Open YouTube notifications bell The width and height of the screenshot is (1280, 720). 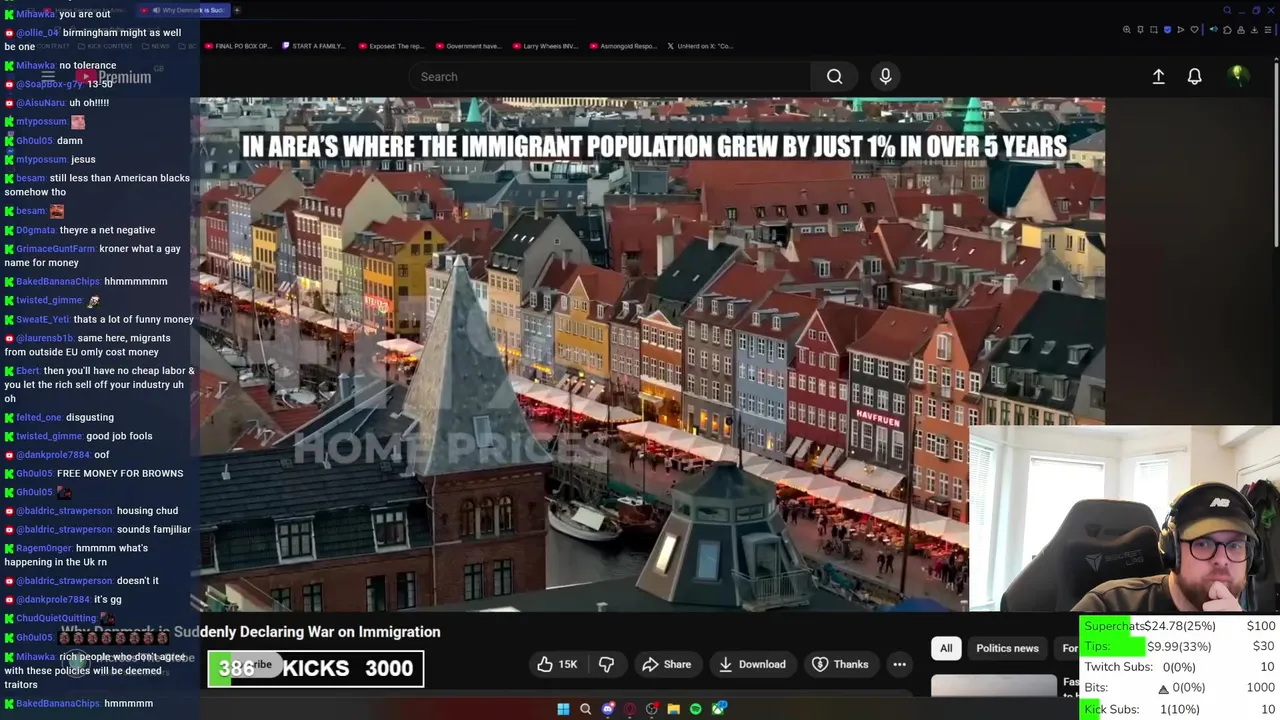tap(1194, 77)
